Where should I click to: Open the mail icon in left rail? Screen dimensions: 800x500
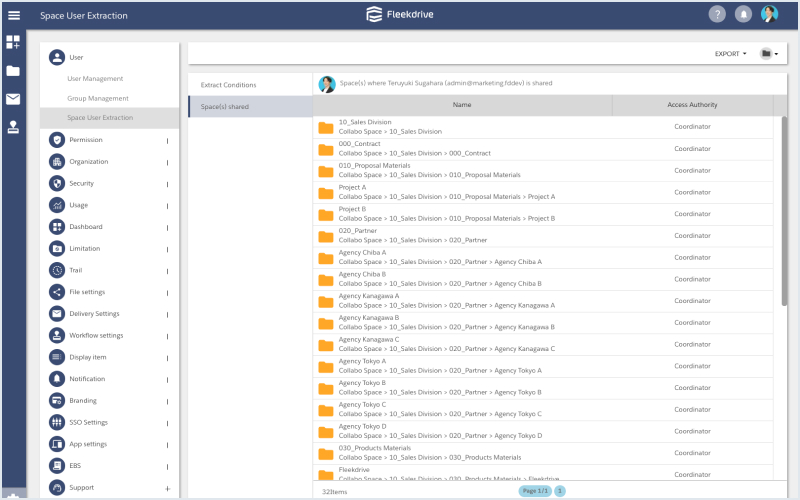(x=13, y=99)
